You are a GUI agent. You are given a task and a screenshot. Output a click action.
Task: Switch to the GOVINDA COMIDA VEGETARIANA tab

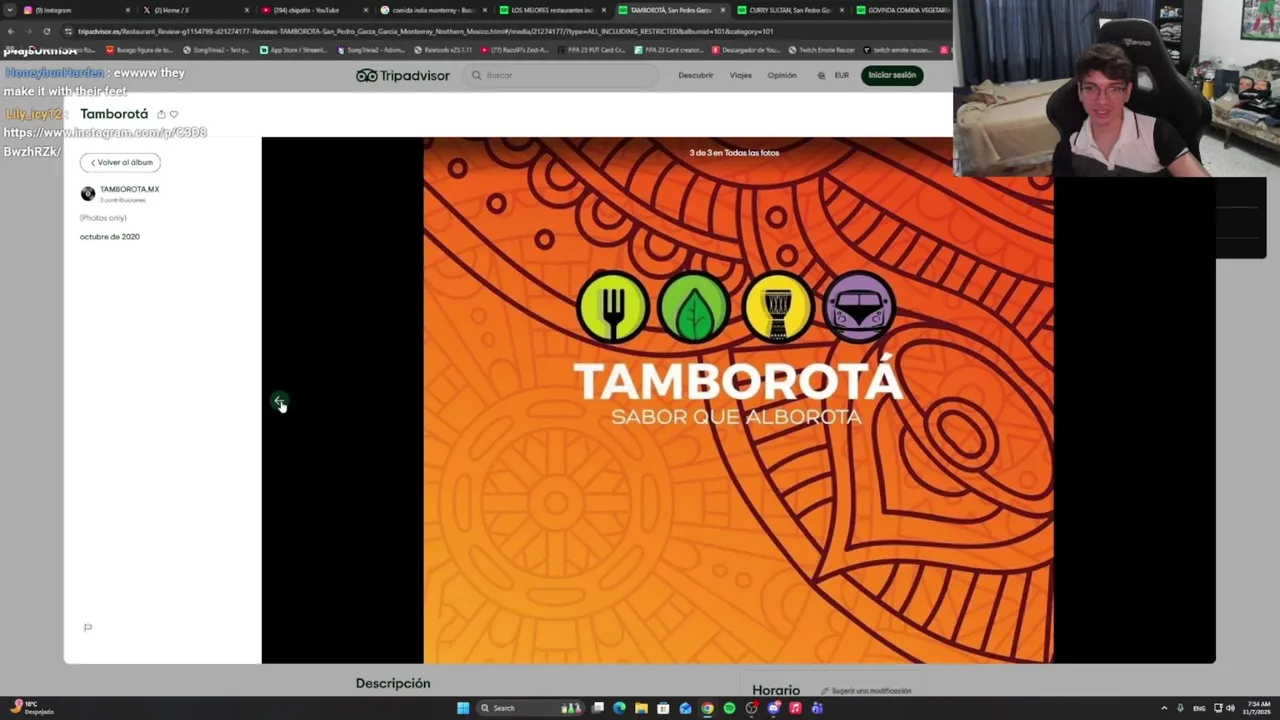click(905, 10)
